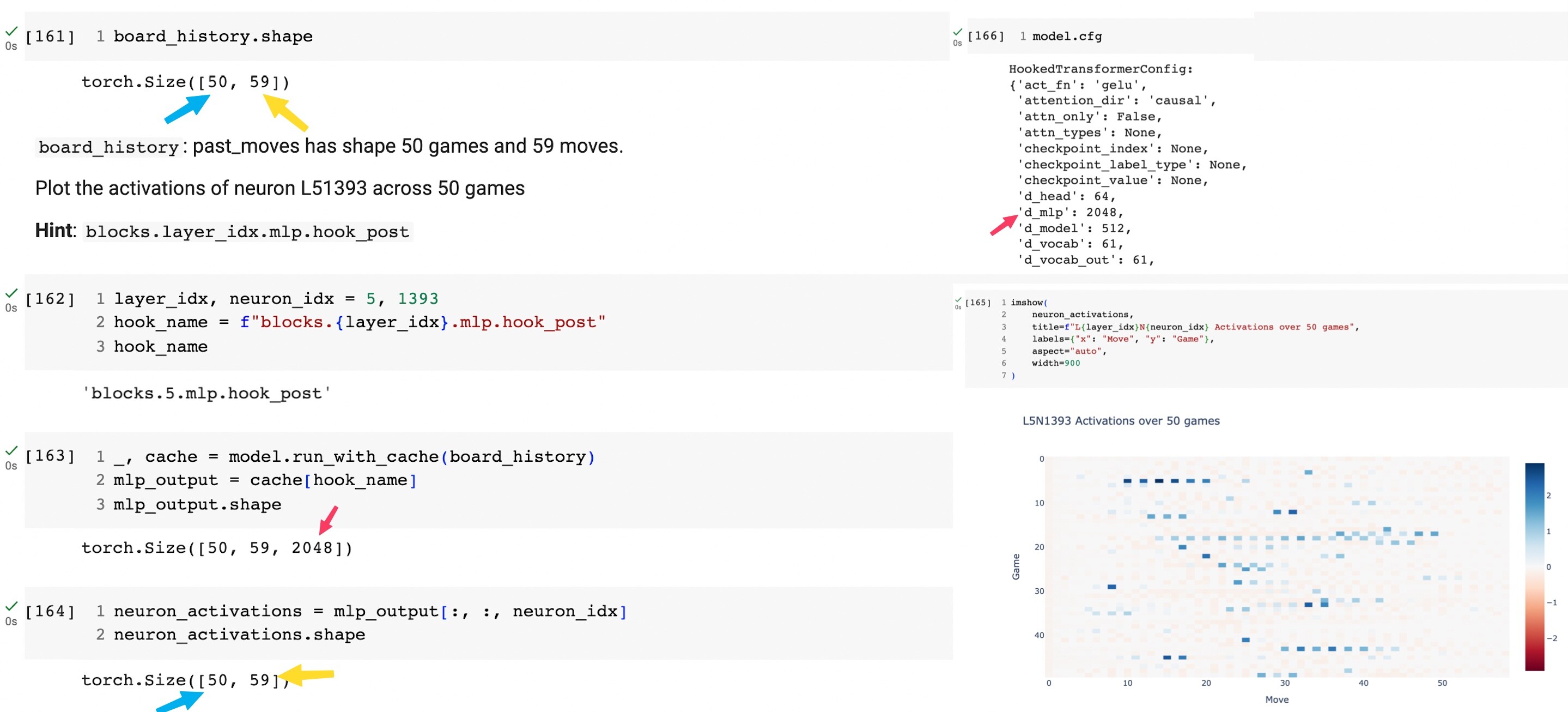Click the colorbar tick label −2
The height and width of the screenshot is (712, 1568).
(1552, 638)
